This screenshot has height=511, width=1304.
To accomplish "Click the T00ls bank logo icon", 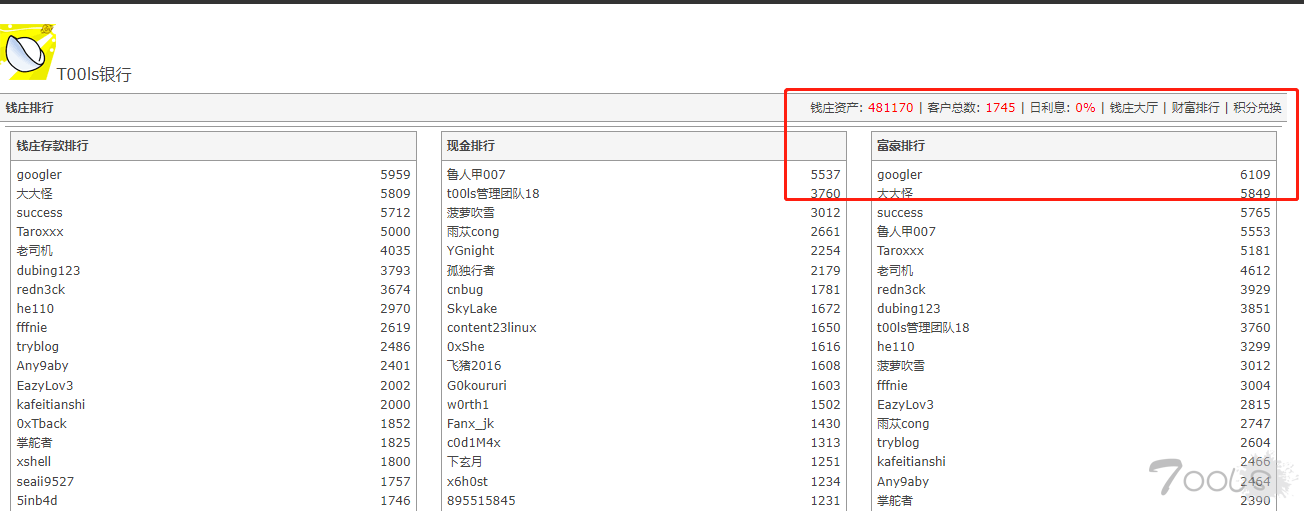I will tap(27, 50).
